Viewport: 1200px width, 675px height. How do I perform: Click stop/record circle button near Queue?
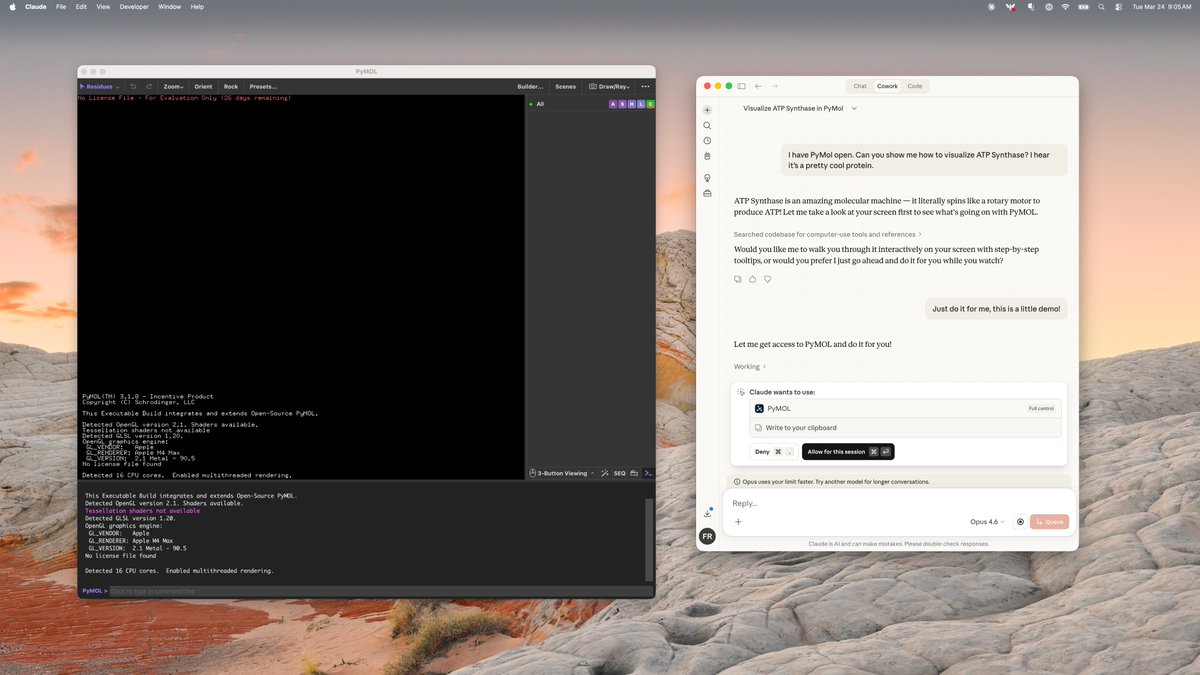pyautogui.click(x=1020, y=522)
